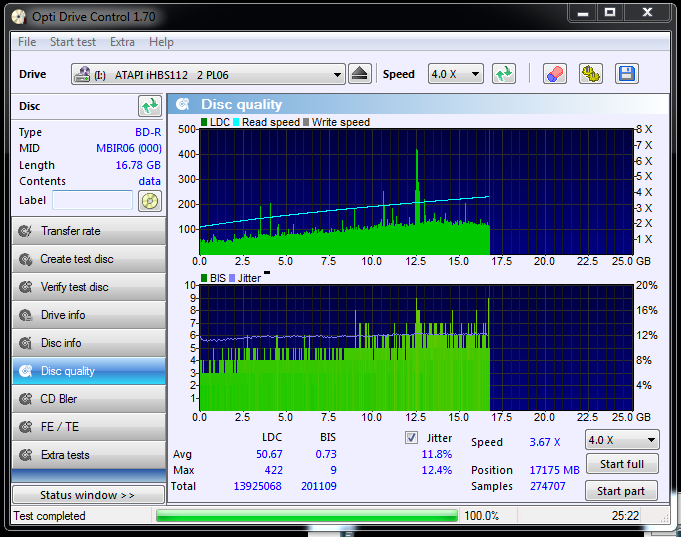Eject the disc with the eject icon

click(x=360, y=74)
